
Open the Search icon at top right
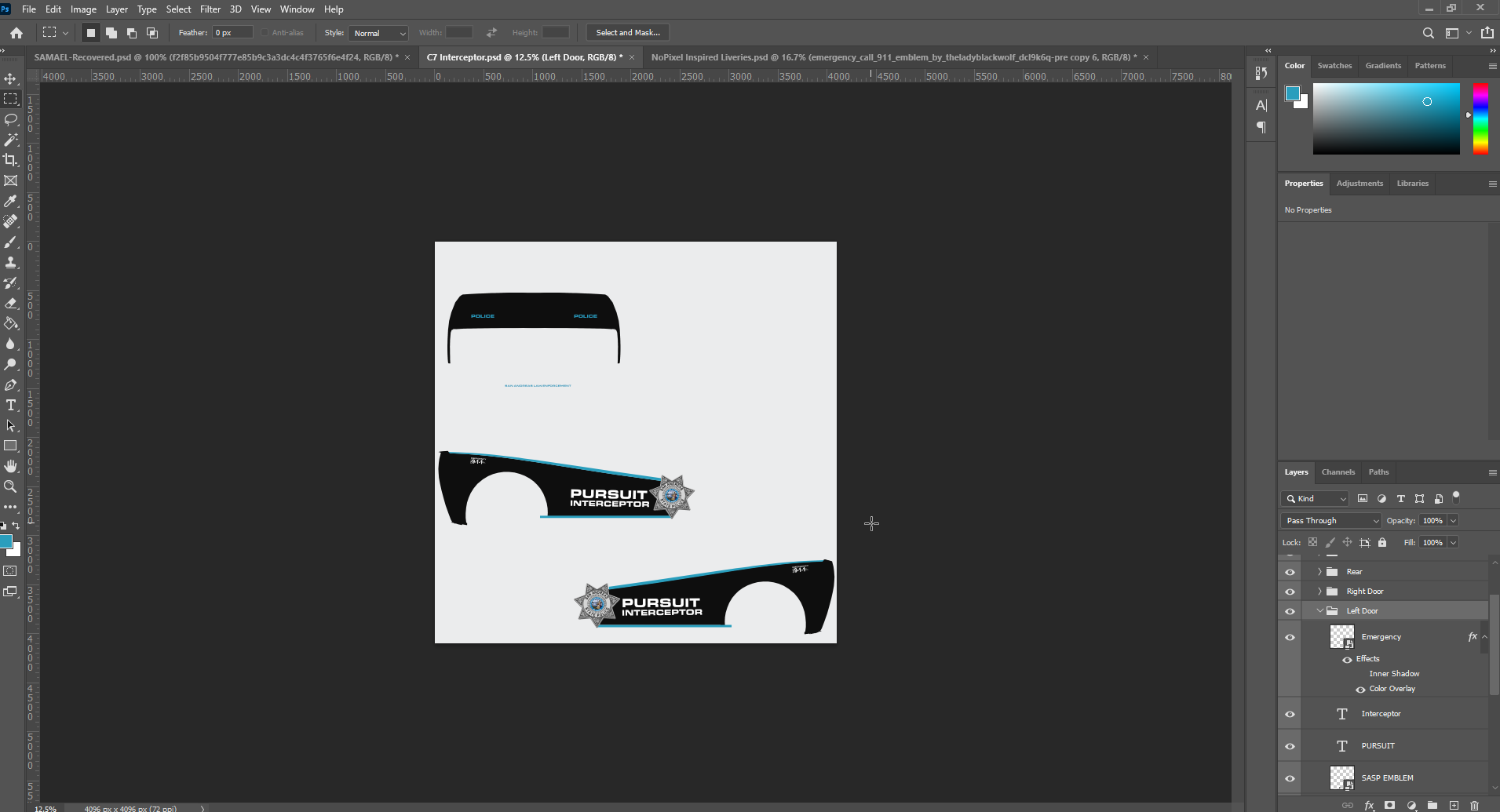[1428, 33]
